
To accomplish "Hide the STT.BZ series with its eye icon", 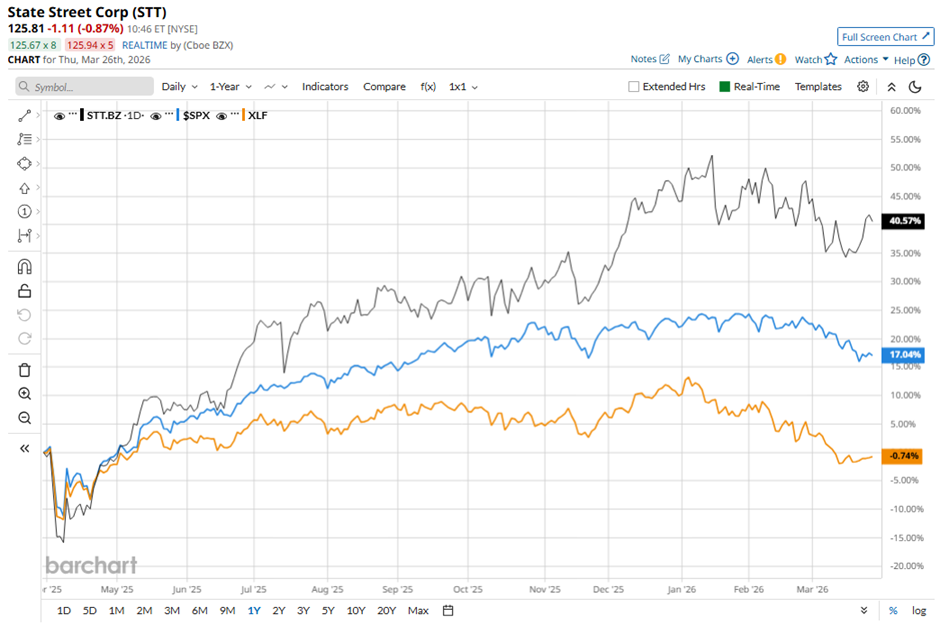I will [x=59, y=116].
